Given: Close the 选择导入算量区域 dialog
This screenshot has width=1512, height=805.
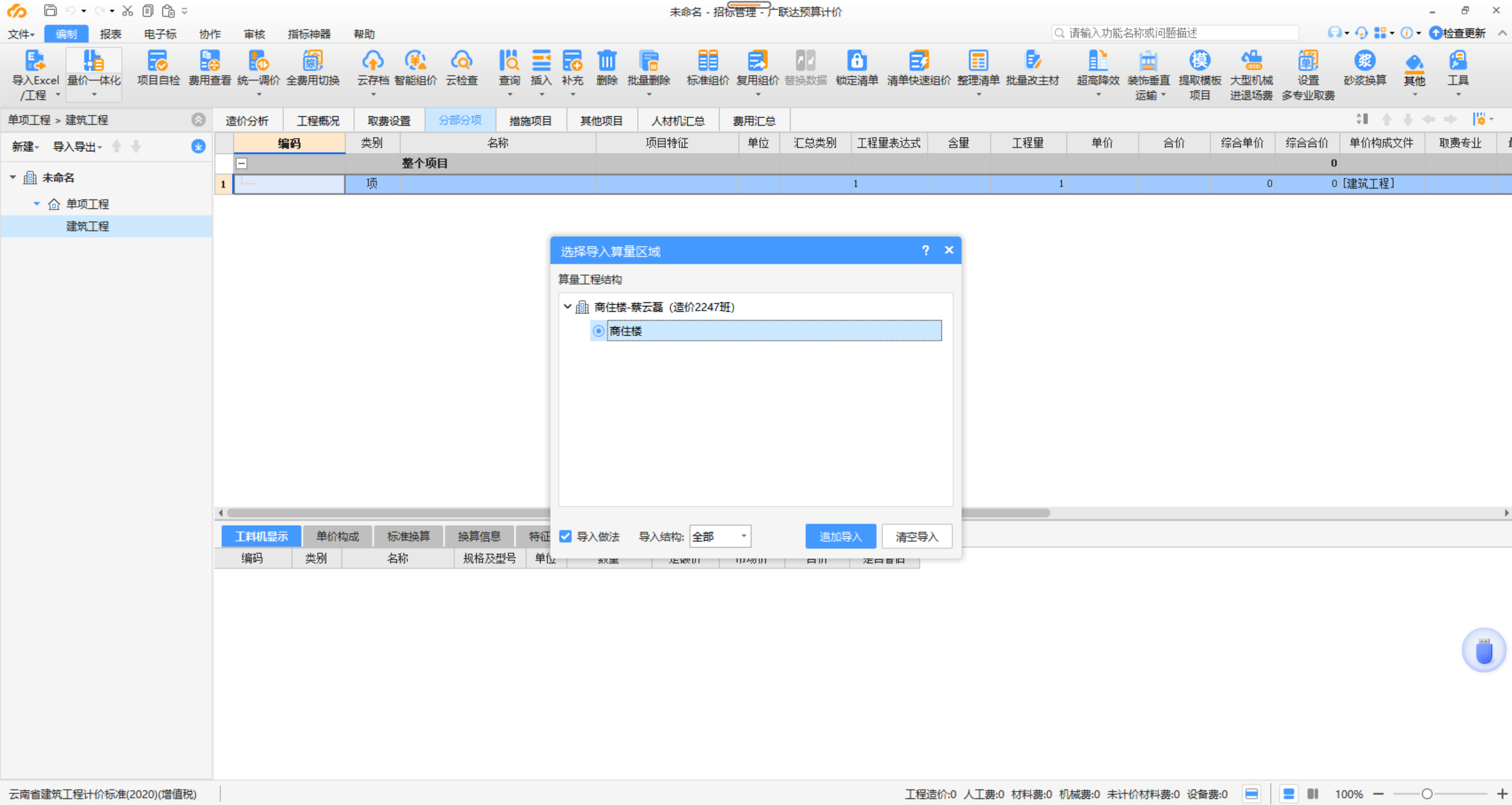Looking at the screenshot, I should 949,250.
